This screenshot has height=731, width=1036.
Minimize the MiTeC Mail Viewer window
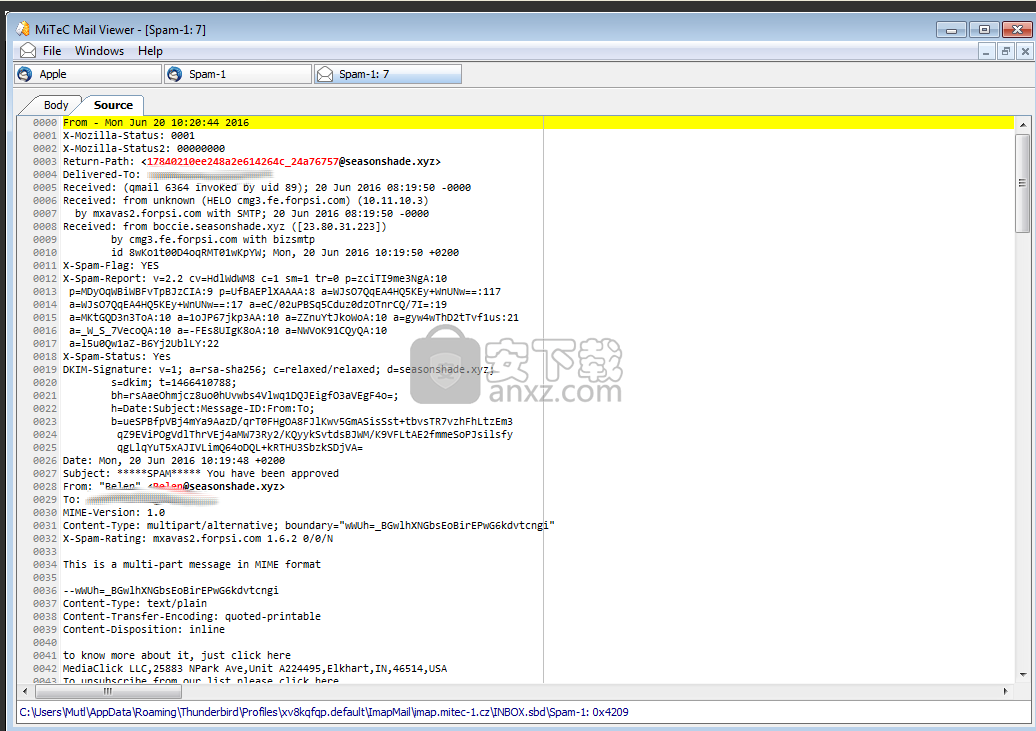coord(951,30)
